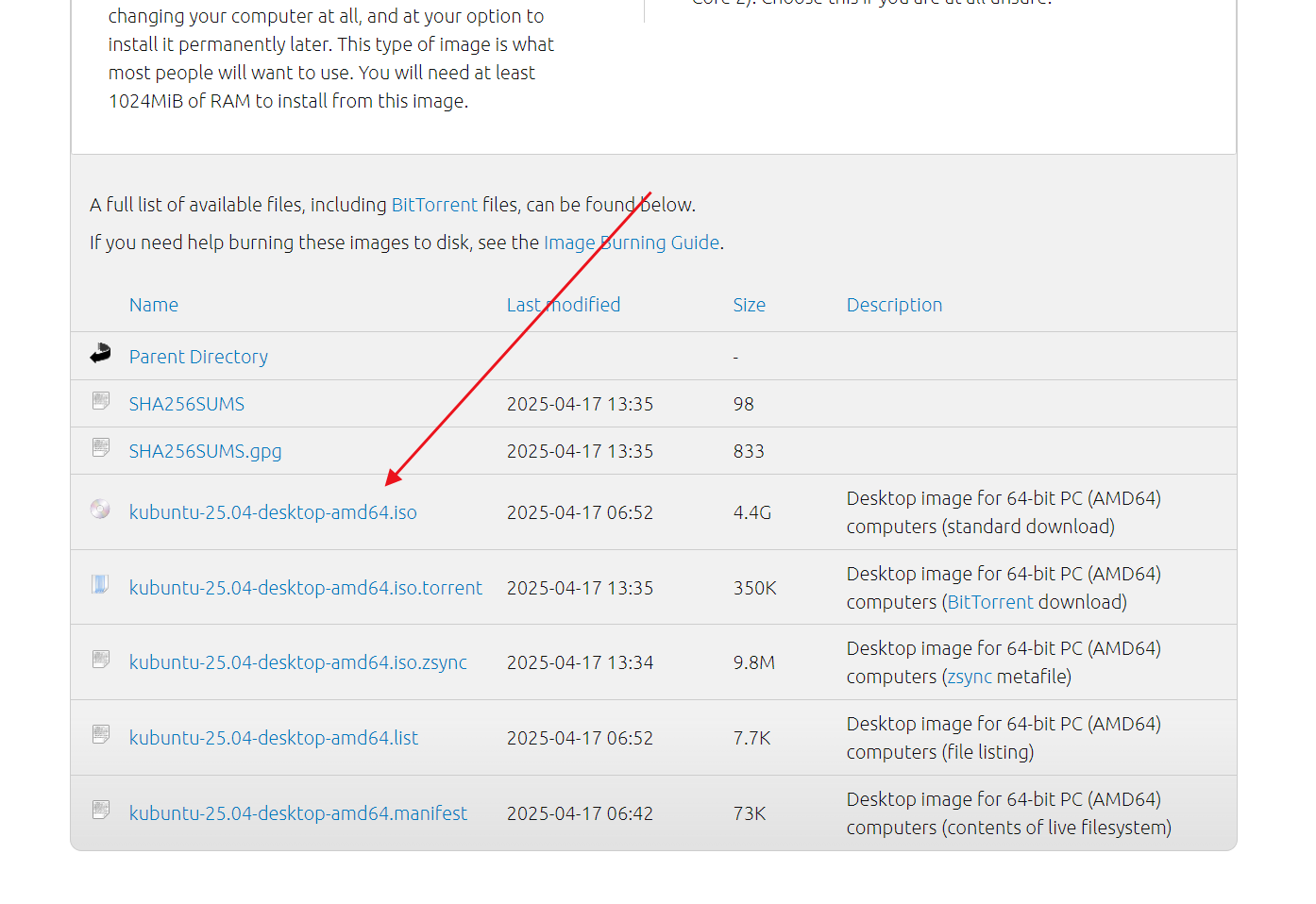Download kubuntu-25.04-desktop-amd64.iso

click(273, 512)
